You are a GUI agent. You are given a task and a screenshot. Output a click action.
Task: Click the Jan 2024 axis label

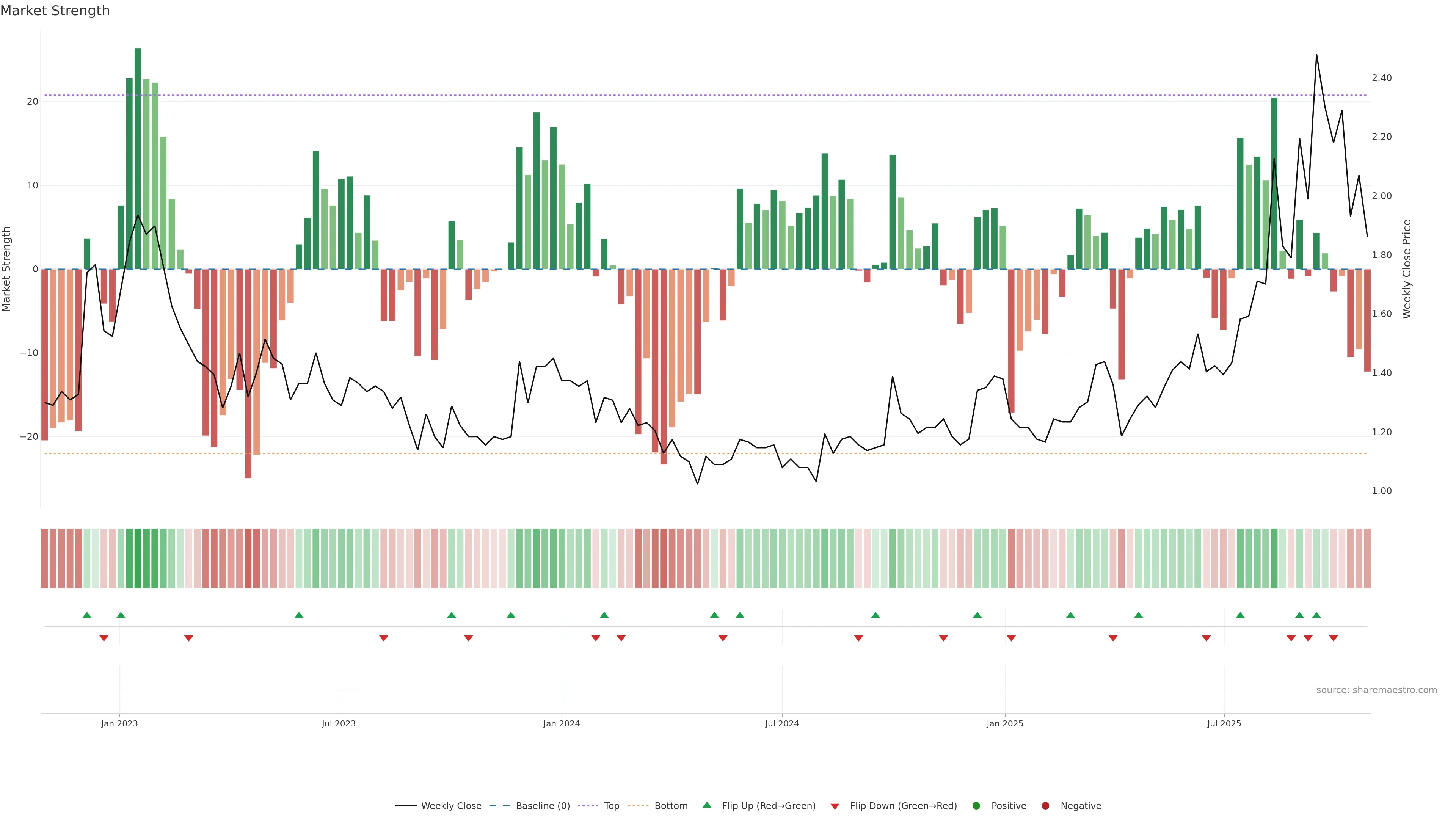click(561, 723)
